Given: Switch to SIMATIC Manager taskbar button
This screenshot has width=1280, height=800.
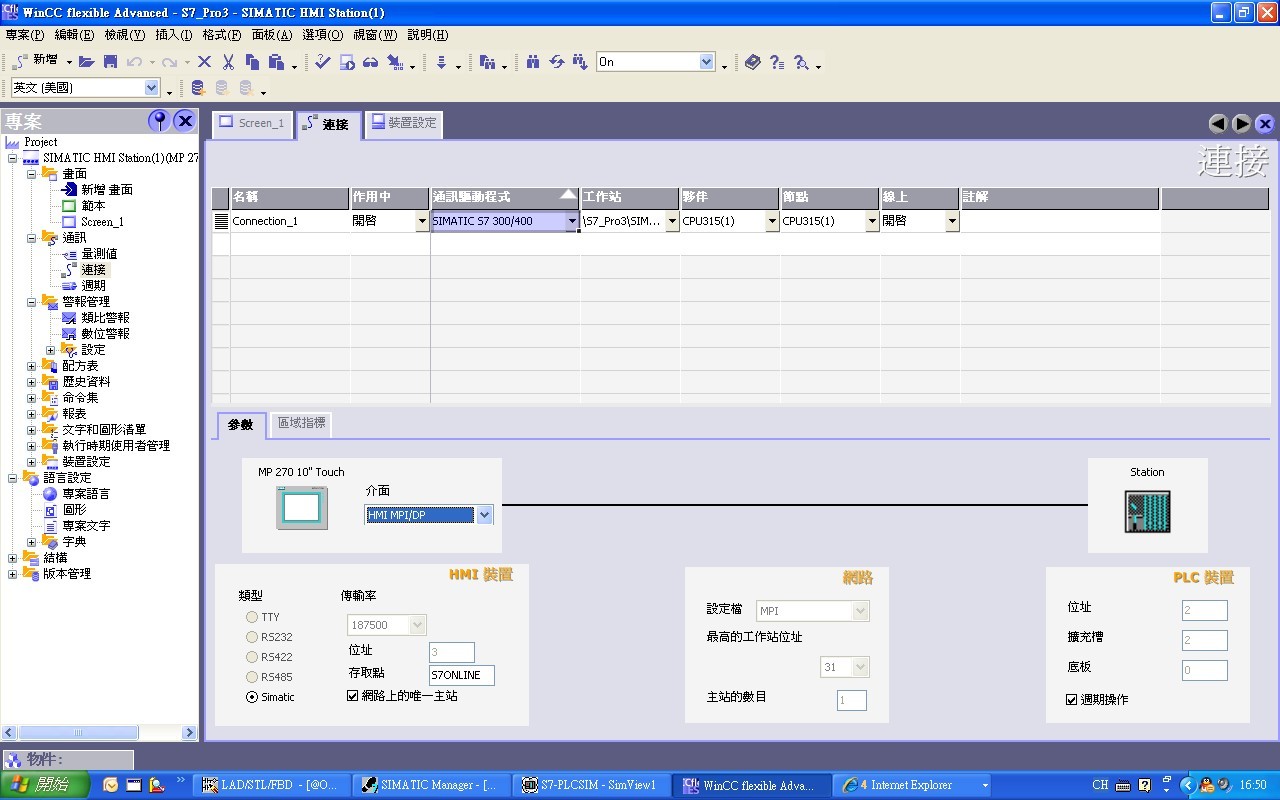Looking at the screenshot, I should 430,785.
